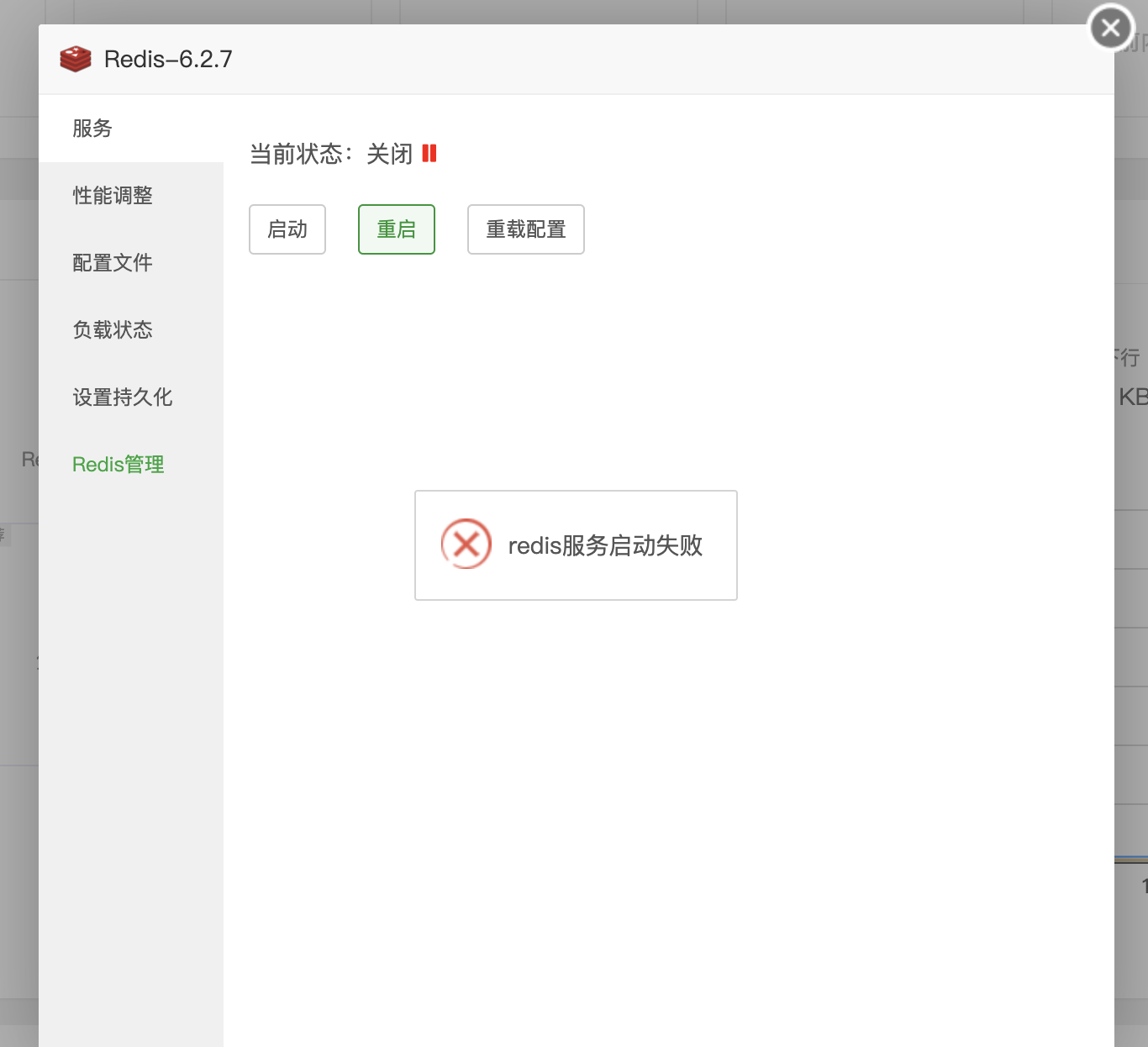The height and width of the screenshot is (1047, 1148).
Task: Switch to 性能调整 tab
Action: coord(131,196)
